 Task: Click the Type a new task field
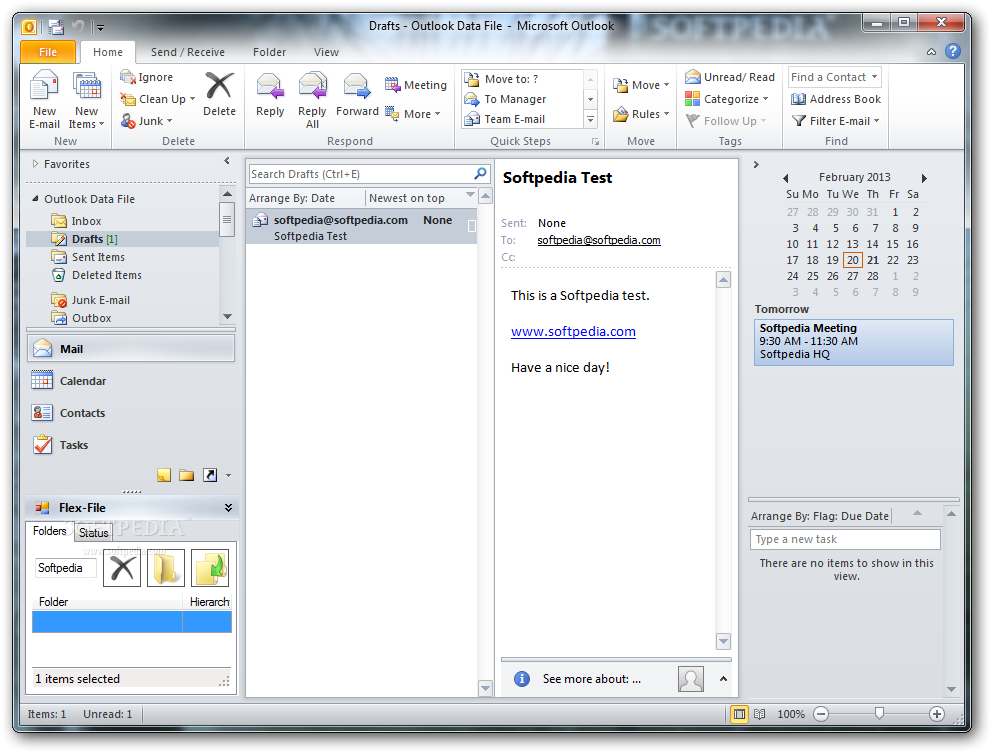[x=845, y=539]
